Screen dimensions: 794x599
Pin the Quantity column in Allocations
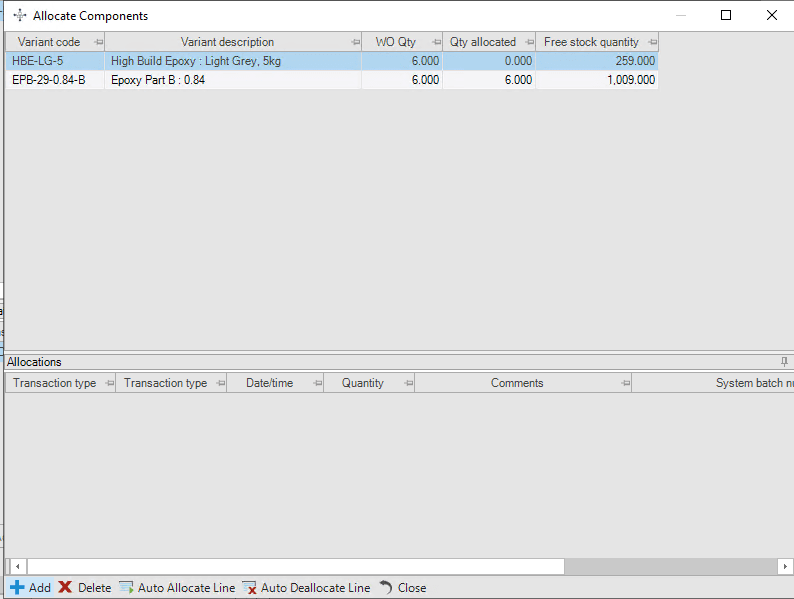[409, 383]
